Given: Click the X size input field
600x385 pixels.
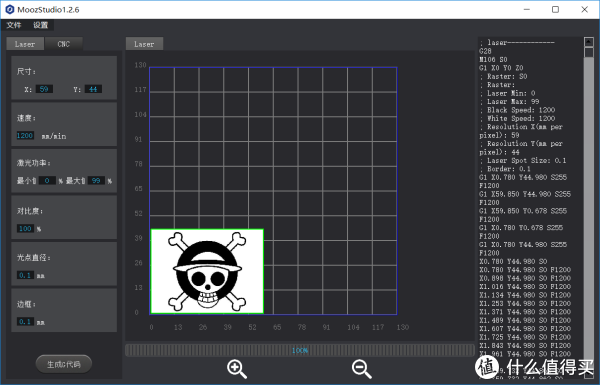Looking at the screenshot, I should (x=44, y=89).
